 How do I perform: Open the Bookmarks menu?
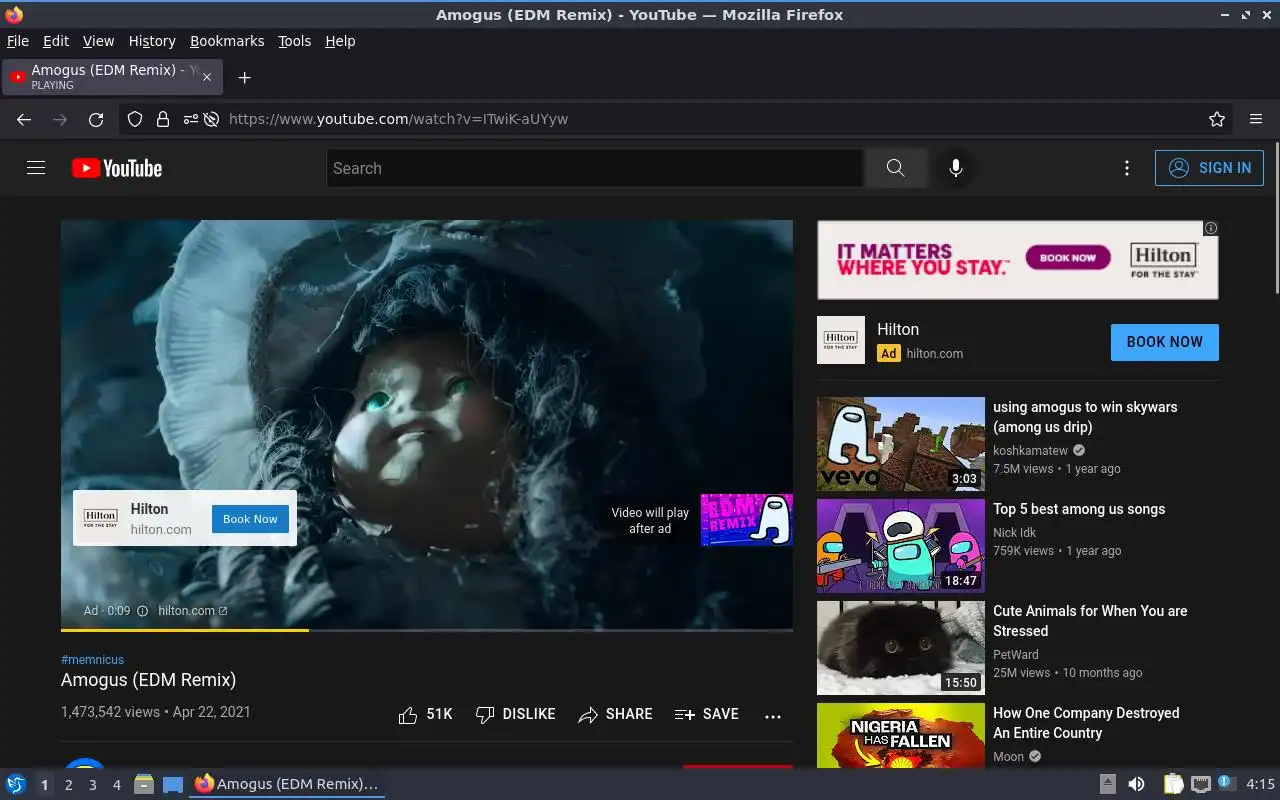(x=227, y=41)
